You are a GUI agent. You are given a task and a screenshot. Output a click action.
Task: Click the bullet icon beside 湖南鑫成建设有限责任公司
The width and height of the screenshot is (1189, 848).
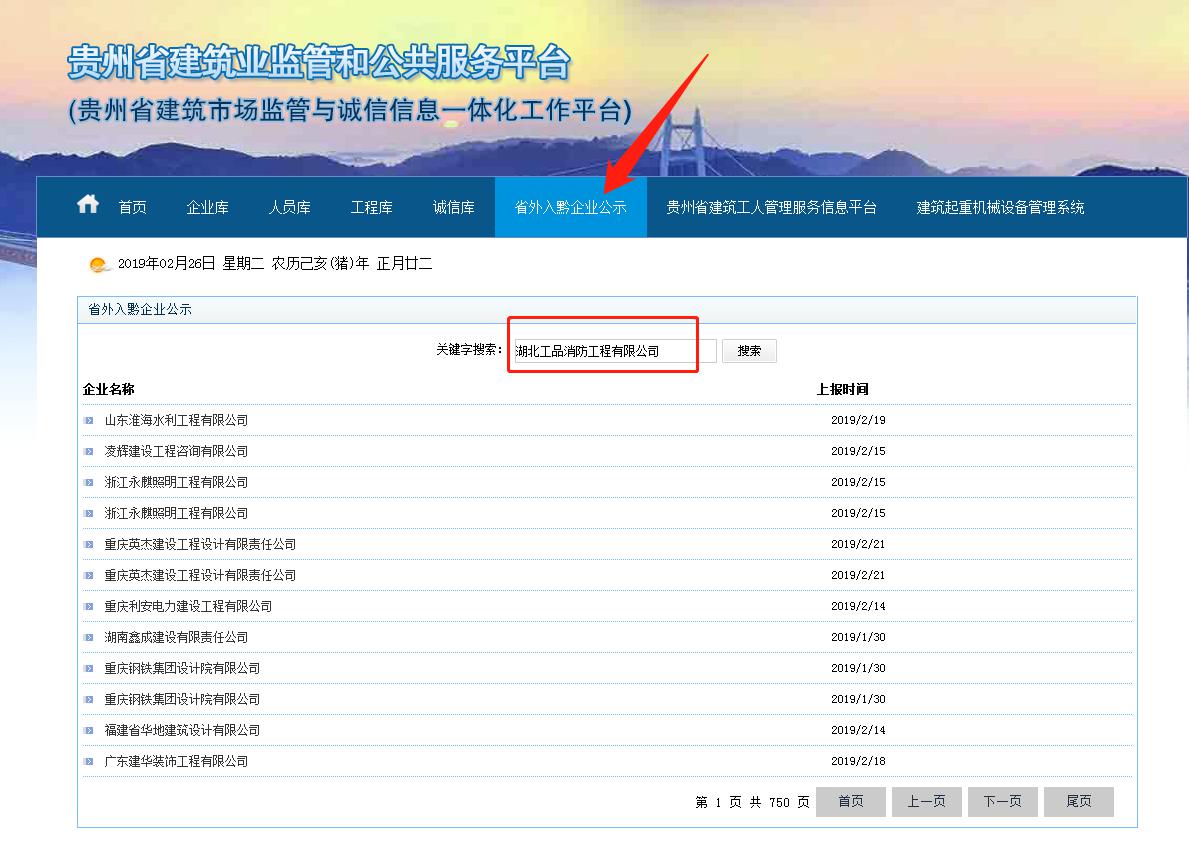pyautogui.click(x=89, y=638)
